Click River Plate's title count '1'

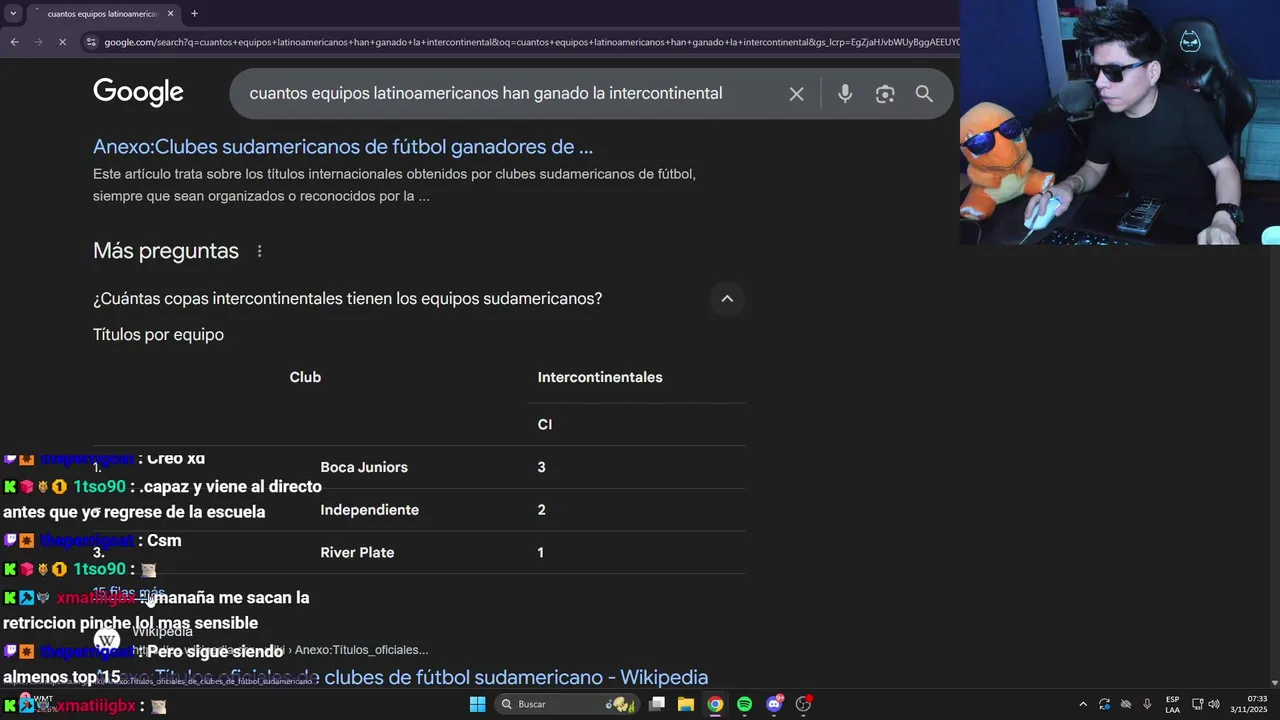point(541,552)
